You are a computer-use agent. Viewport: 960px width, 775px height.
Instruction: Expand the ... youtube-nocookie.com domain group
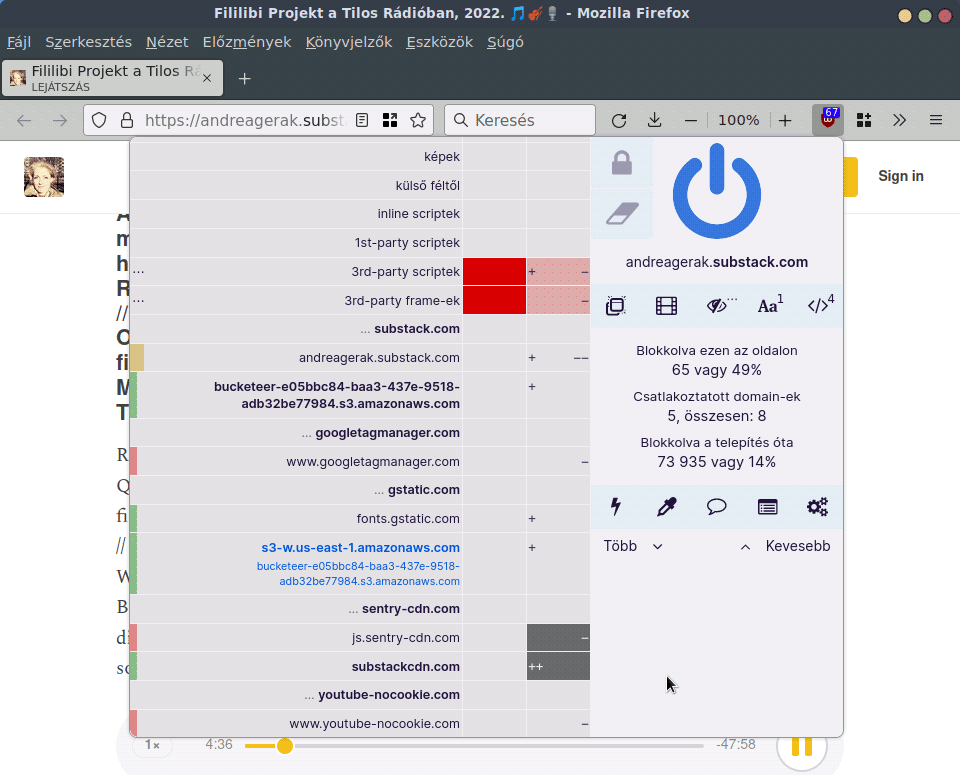click(x=381, y=695)
